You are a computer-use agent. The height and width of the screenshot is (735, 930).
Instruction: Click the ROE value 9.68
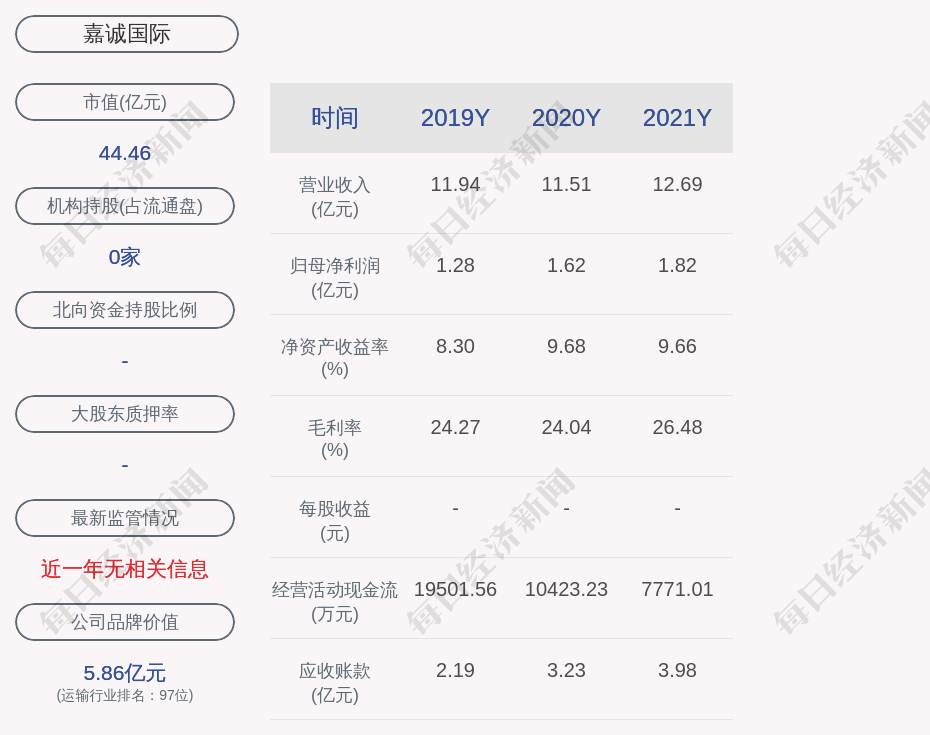566,346
